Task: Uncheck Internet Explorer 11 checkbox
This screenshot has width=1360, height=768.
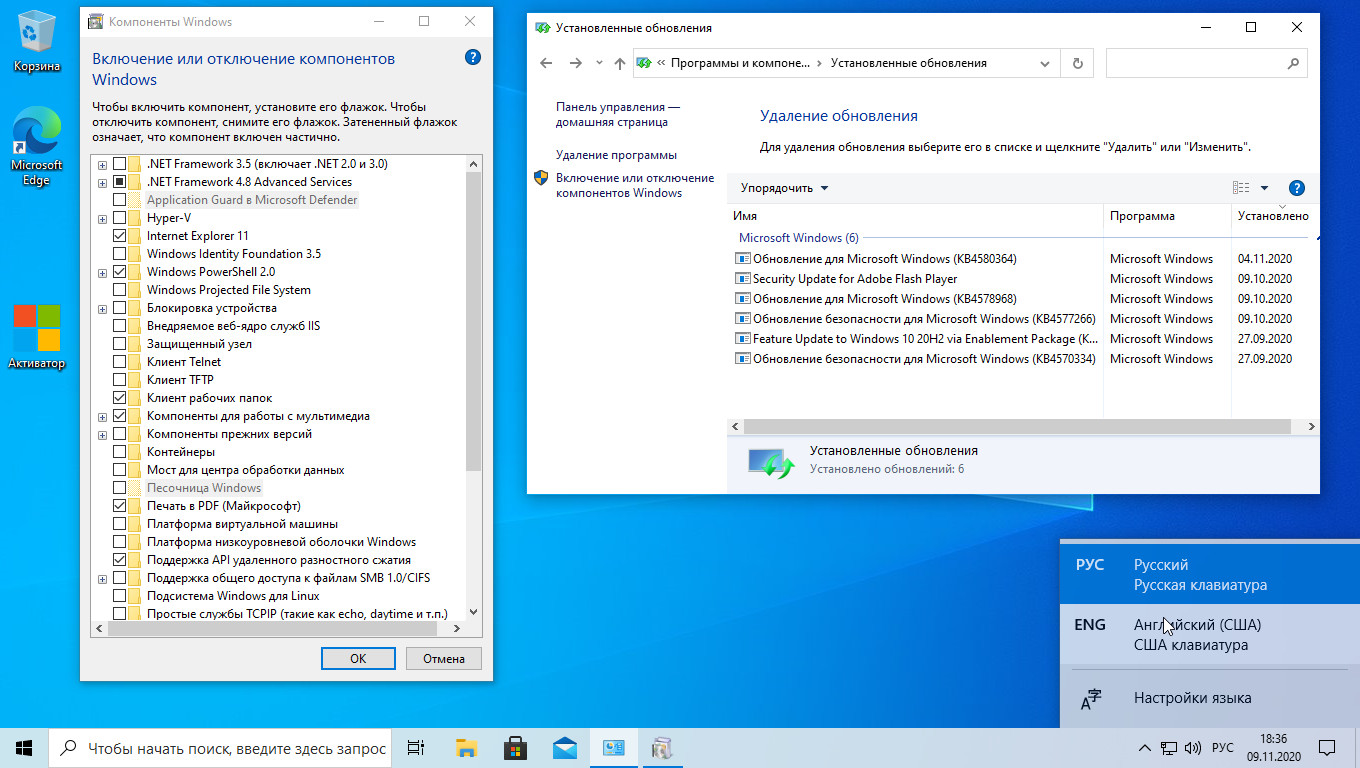Action: coord(120,236)
